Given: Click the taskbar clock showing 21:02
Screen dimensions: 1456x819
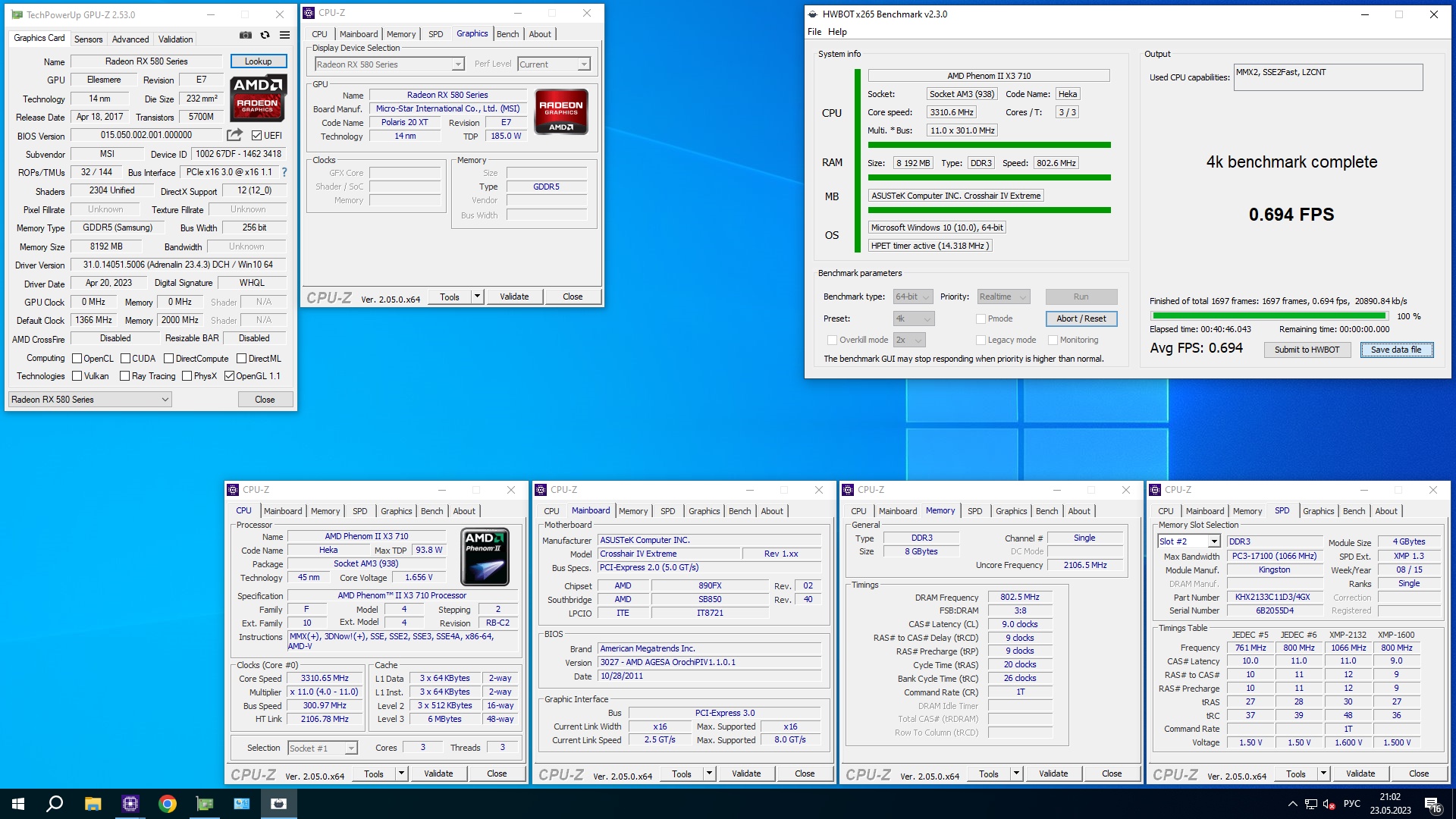Looking at the screenshot, I should coord(1390,804).
